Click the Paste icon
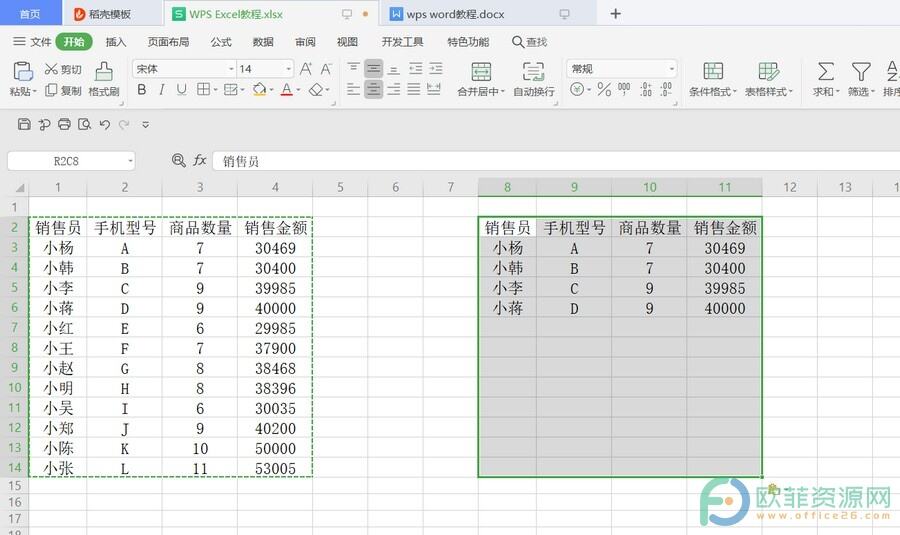 click(x=22, y=72)
